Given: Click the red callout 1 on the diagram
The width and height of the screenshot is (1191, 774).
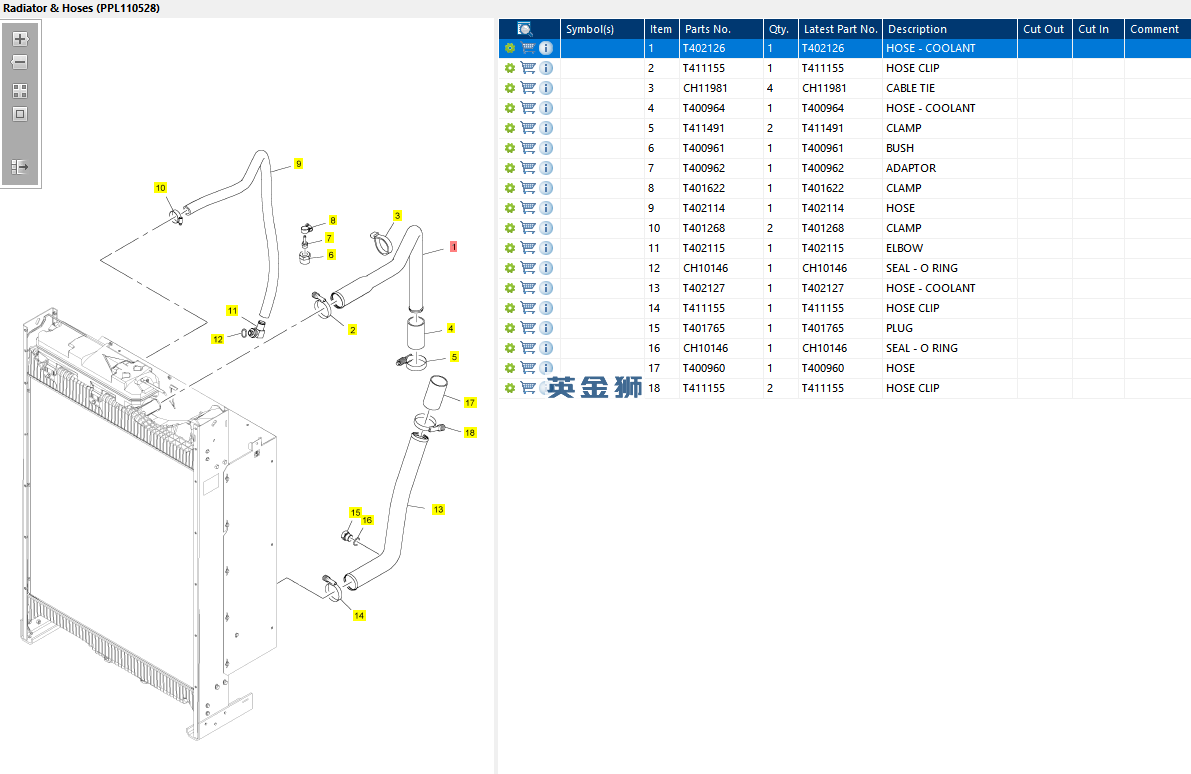Looking at the screenshot, I should coord(453,247).
